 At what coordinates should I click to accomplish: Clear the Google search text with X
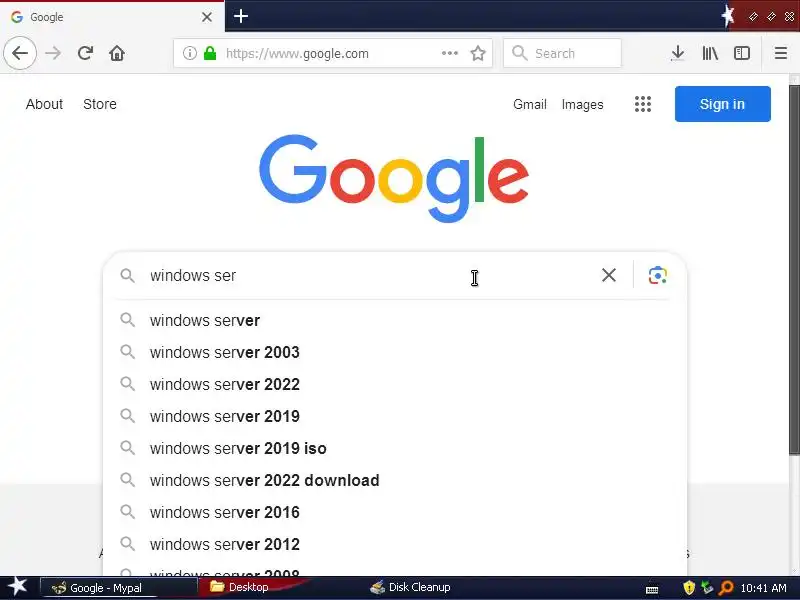pos(609,275)
